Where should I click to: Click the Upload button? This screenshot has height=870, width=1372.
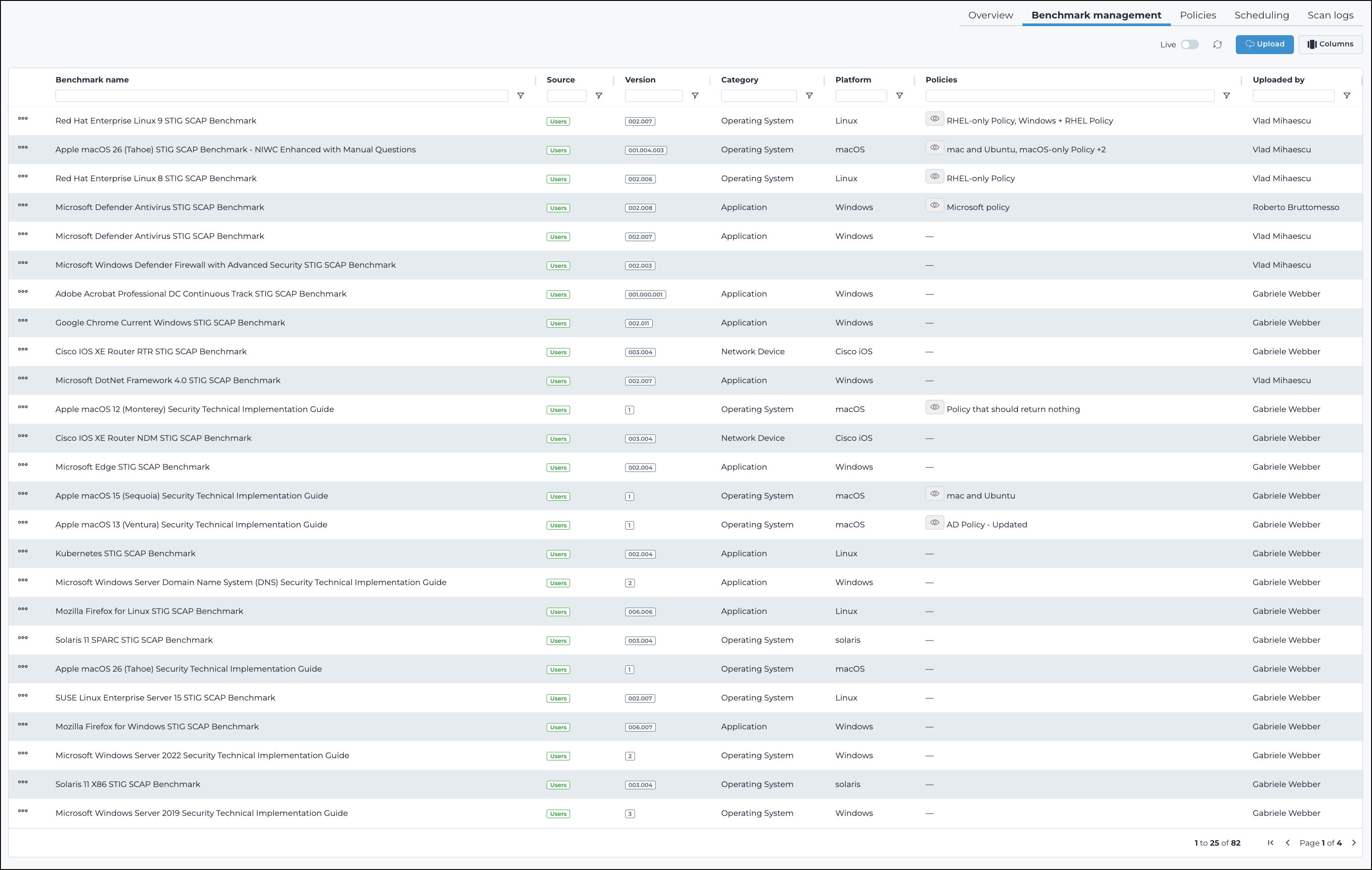tap(1264, 45)
